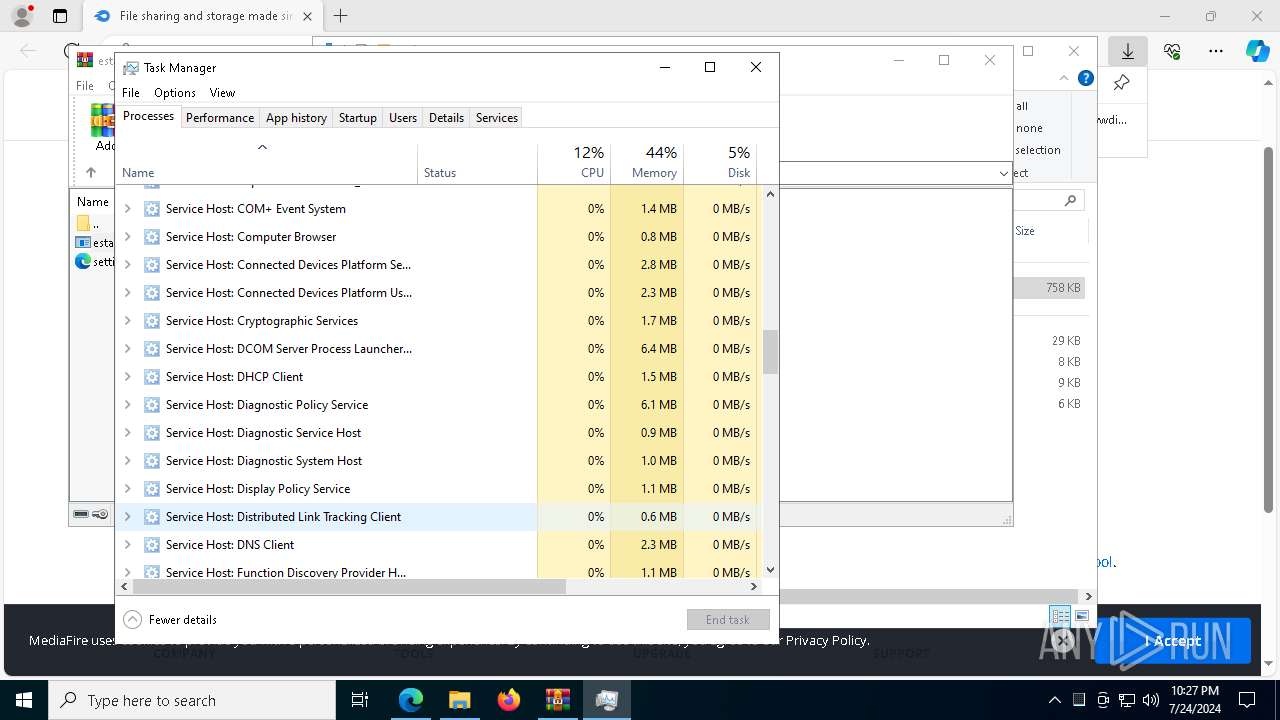This screenshot has height=720, width=1280.
Task: Click Task Manager icon on the taskbar
Action: pyautogui.click(x=606, y=700)
